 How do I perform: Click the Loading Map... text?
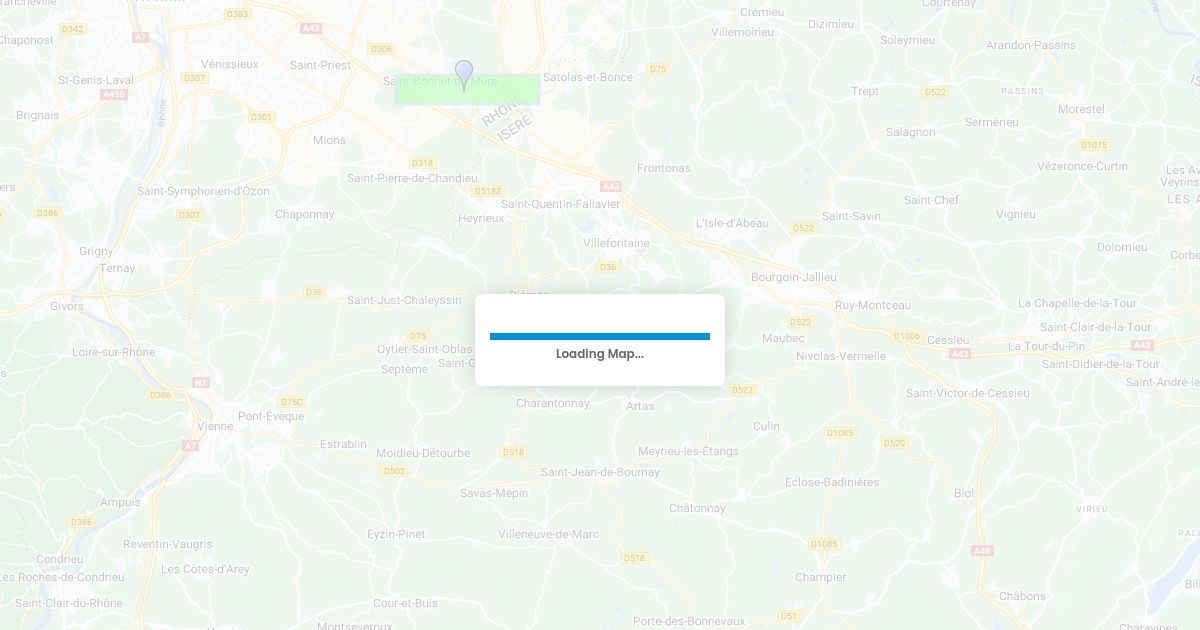pos(600,354)
